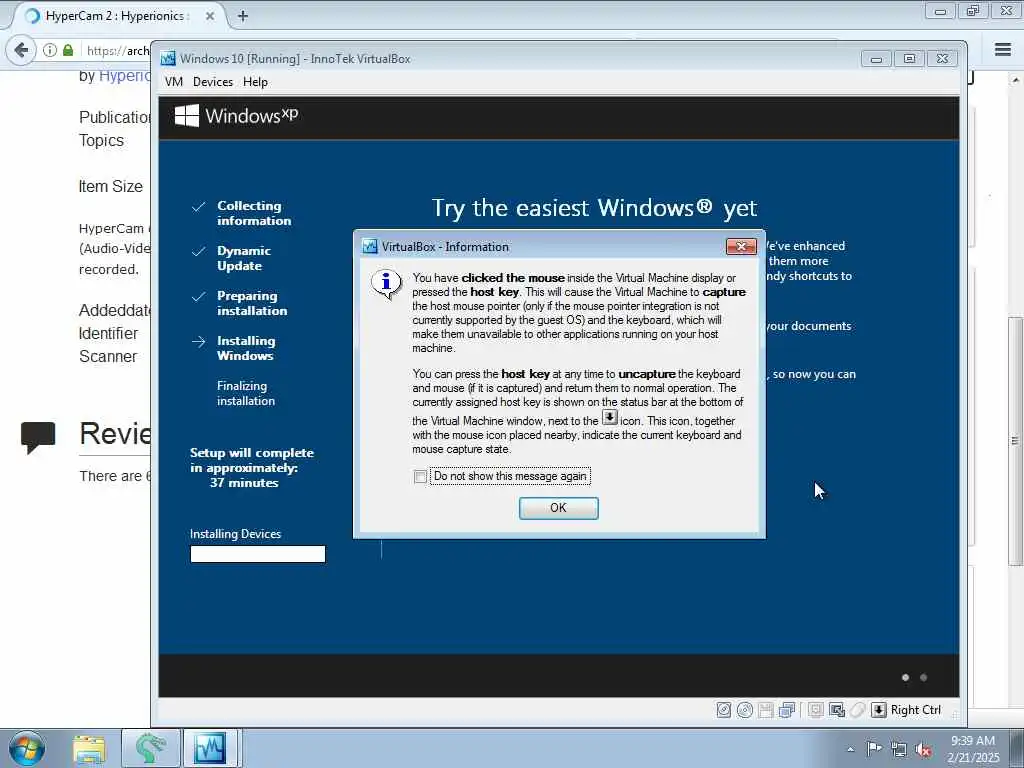Click the CD/DVD drive icon in VirtualBox status bar
Image resolution: width=1024 pixels, height=768 pixels.
coord(744,710)
